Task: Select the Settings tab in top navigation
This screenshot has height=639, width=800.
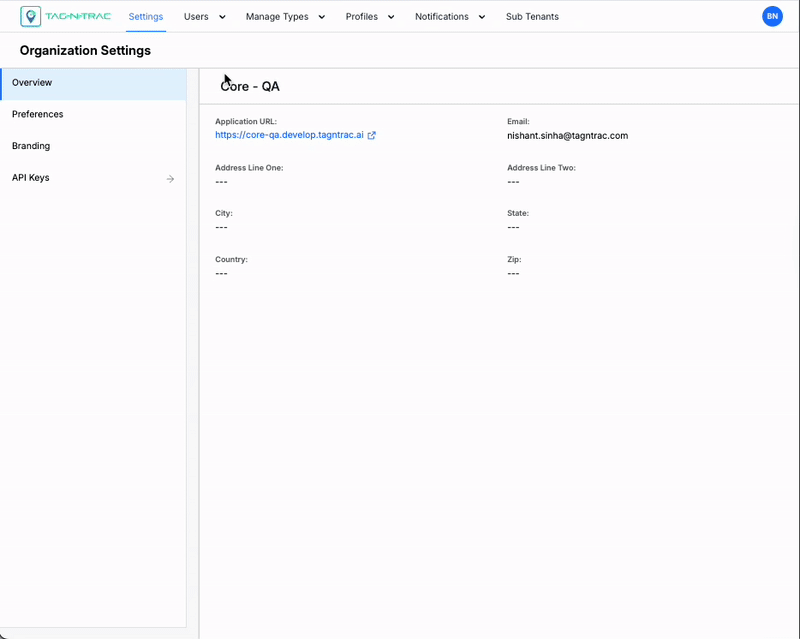Action: tap(146, 16)
